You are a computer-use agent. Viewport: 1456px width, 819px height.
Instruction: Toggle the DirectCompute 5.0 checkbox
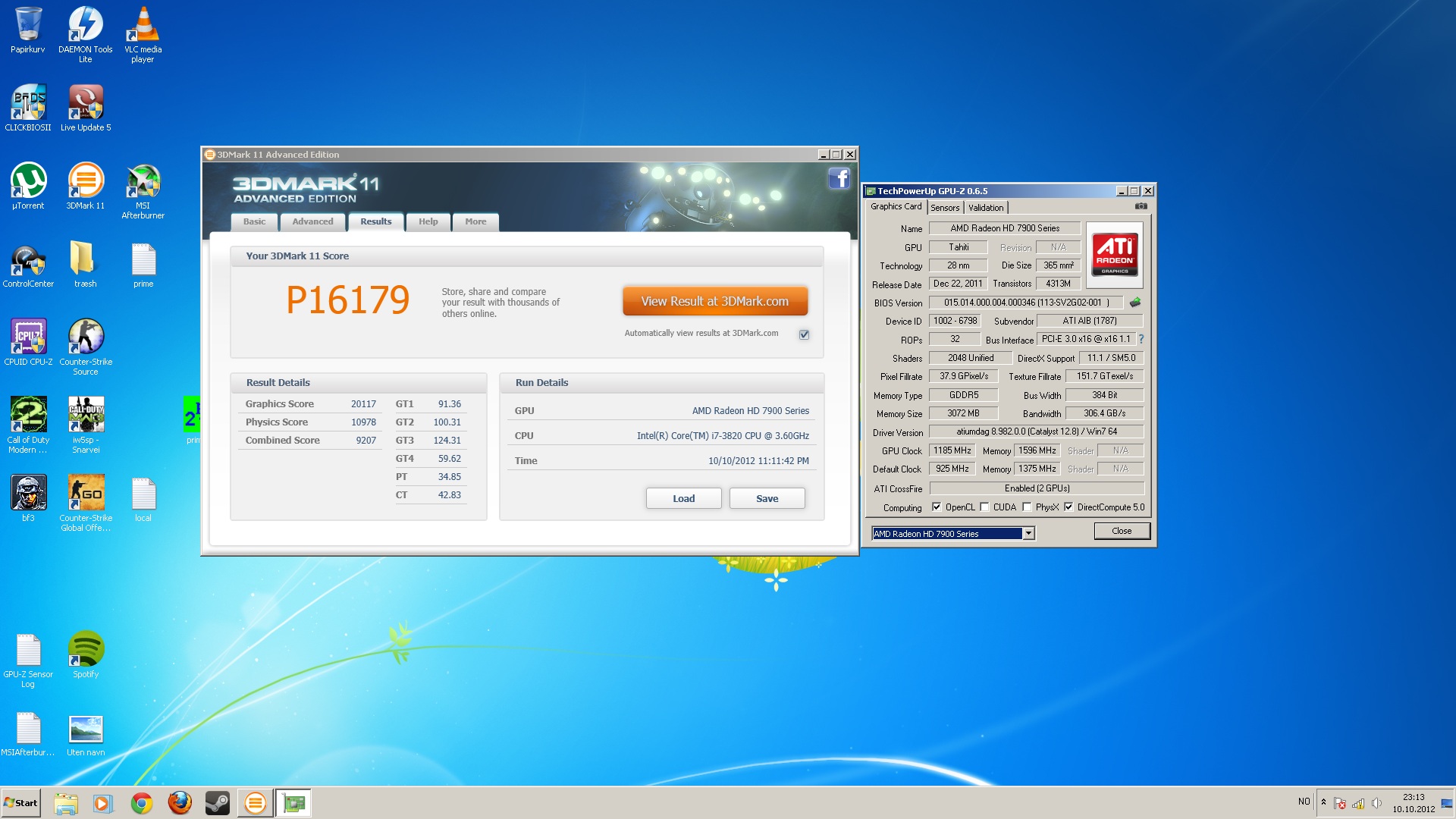(1068, 507)
